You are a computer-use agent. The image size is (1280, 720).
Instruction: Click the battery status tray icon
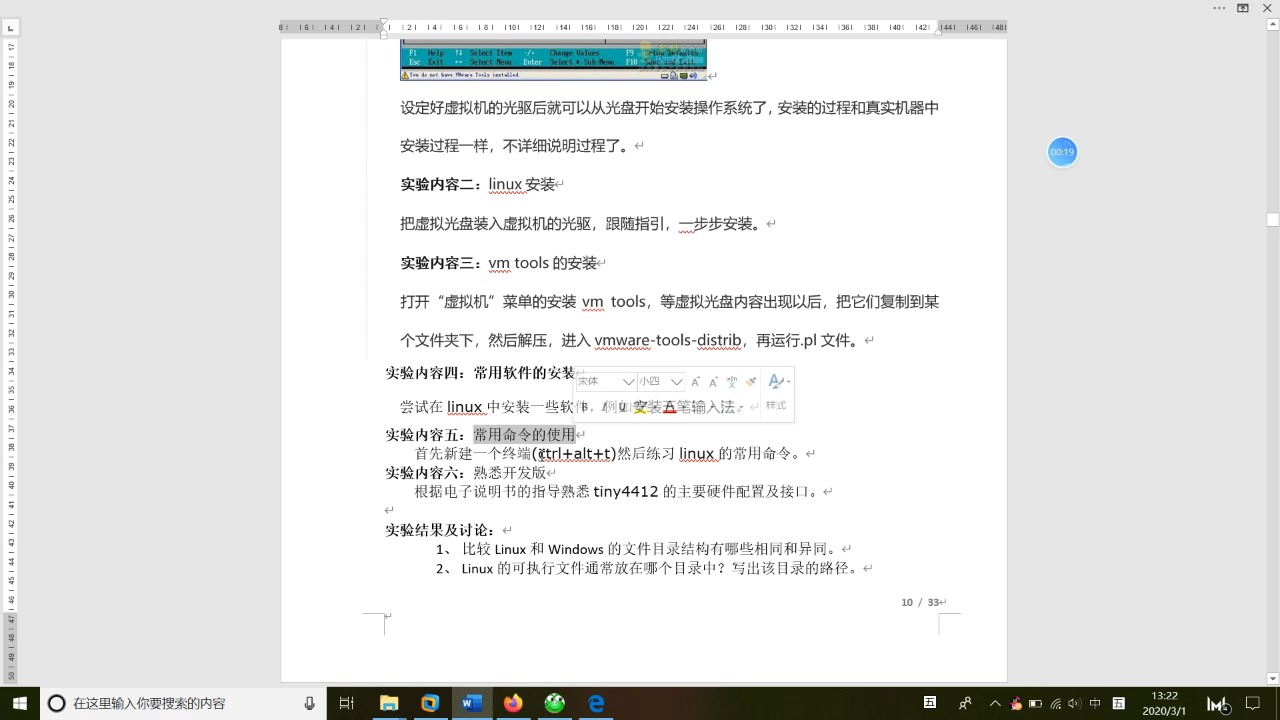click(1035, 703)
